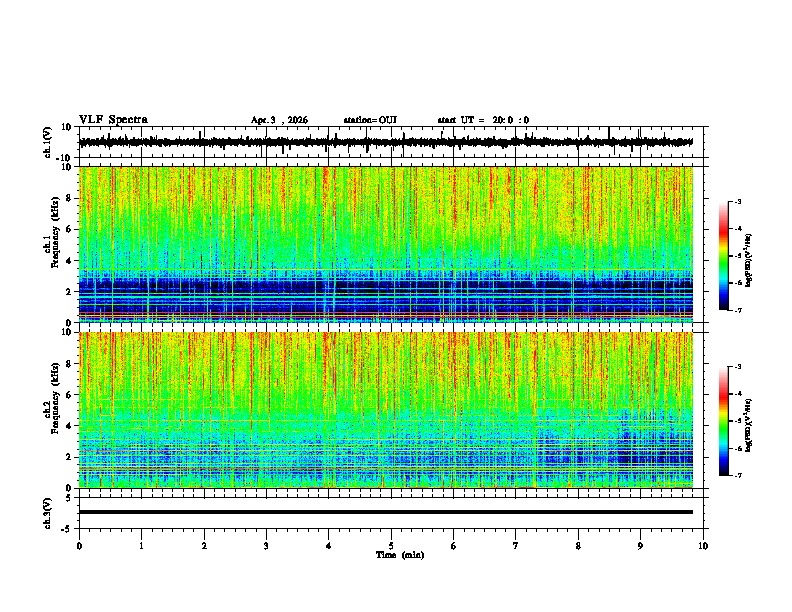Click the "2" kHz tick on ch.2 frequency axis
The height and width of the screenshot is (612, 792).
point(69,457)
